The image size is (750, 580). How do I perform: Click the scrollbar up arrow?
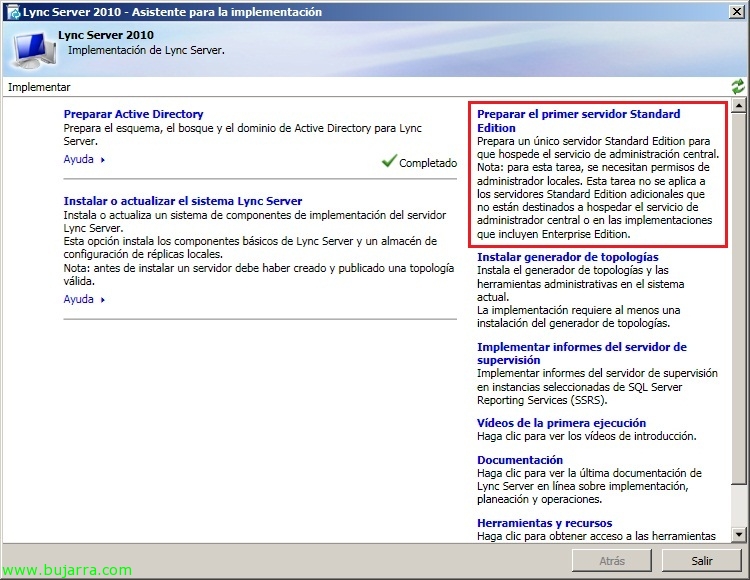tap(739, 105)
